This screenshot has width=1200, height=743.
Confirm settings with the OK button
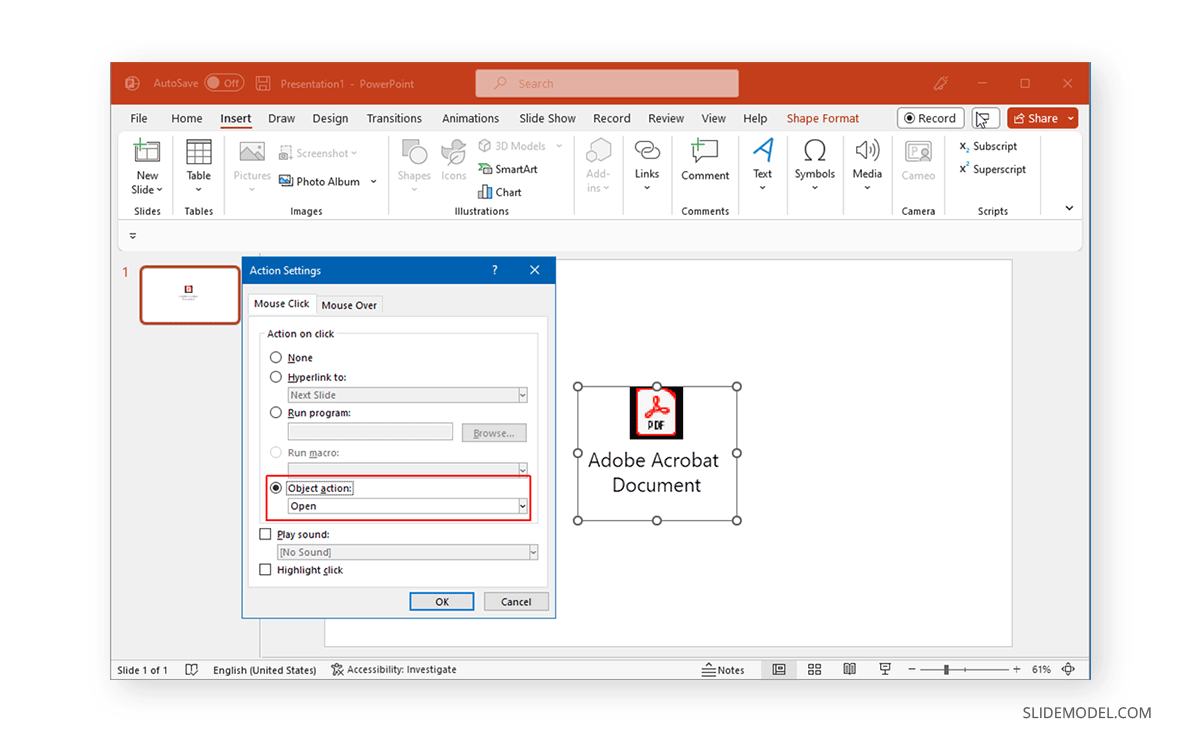click(x=441, y=601)
